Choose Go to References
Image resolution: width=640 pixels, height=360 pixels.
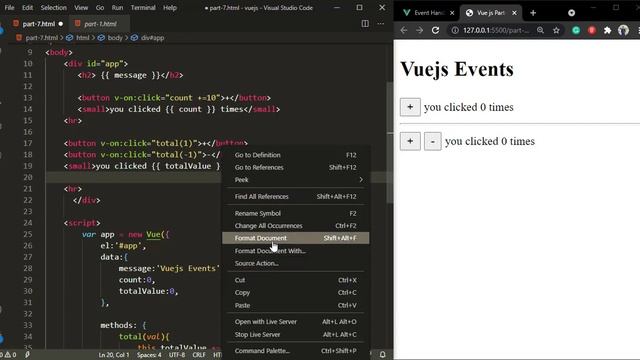[296, 167]
